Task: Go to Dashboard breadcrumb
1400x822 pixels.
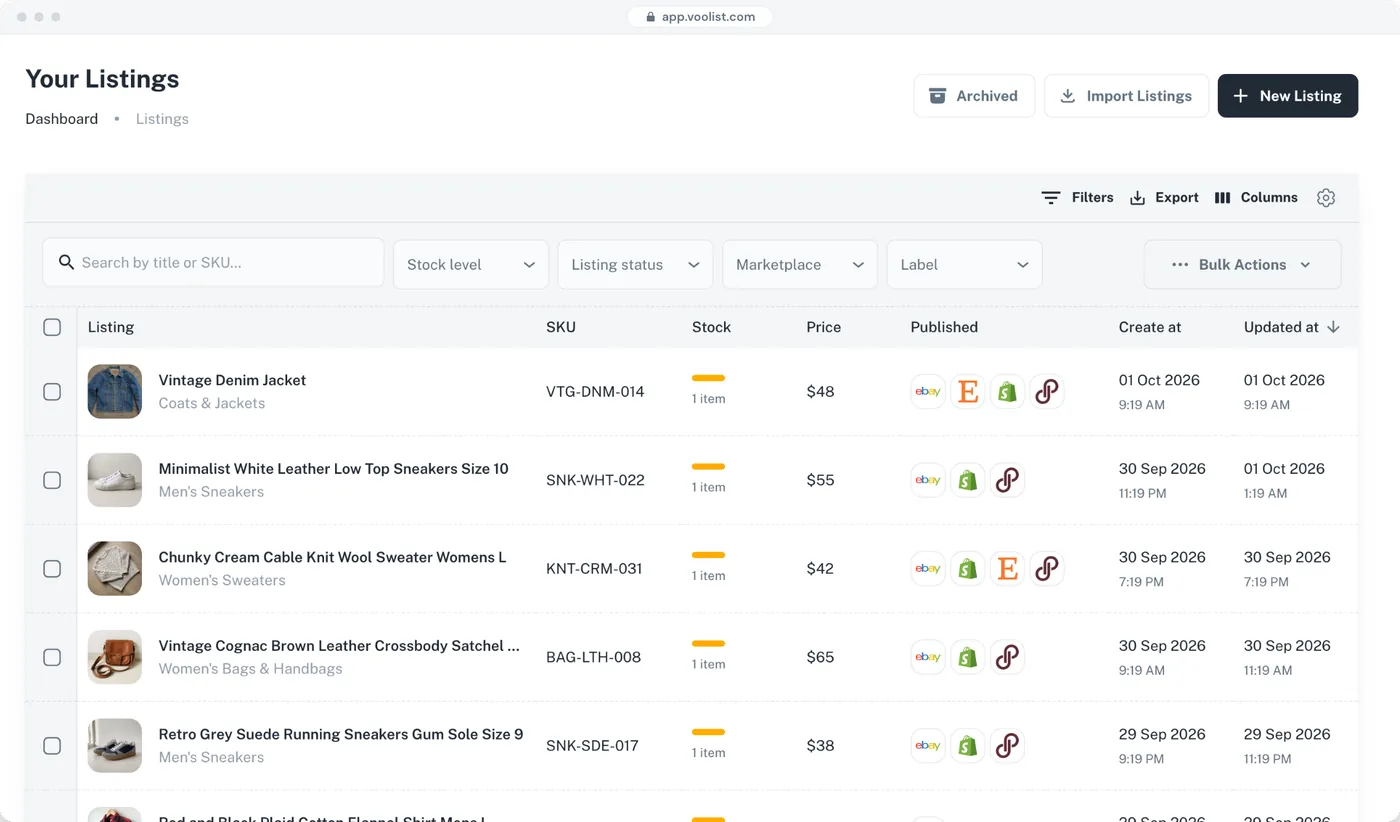Action: pyautogui.click(x=62, y=119)
